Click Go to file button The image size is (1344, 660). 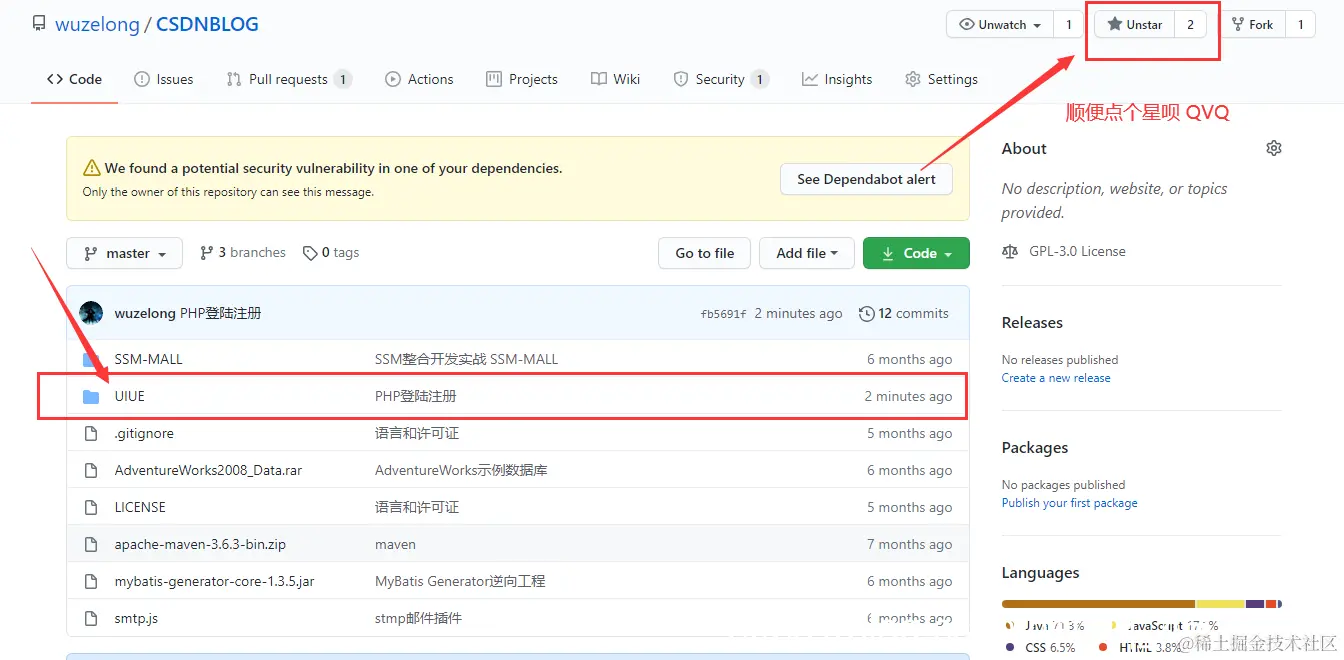pyautogui.click(x=705, y=253)
